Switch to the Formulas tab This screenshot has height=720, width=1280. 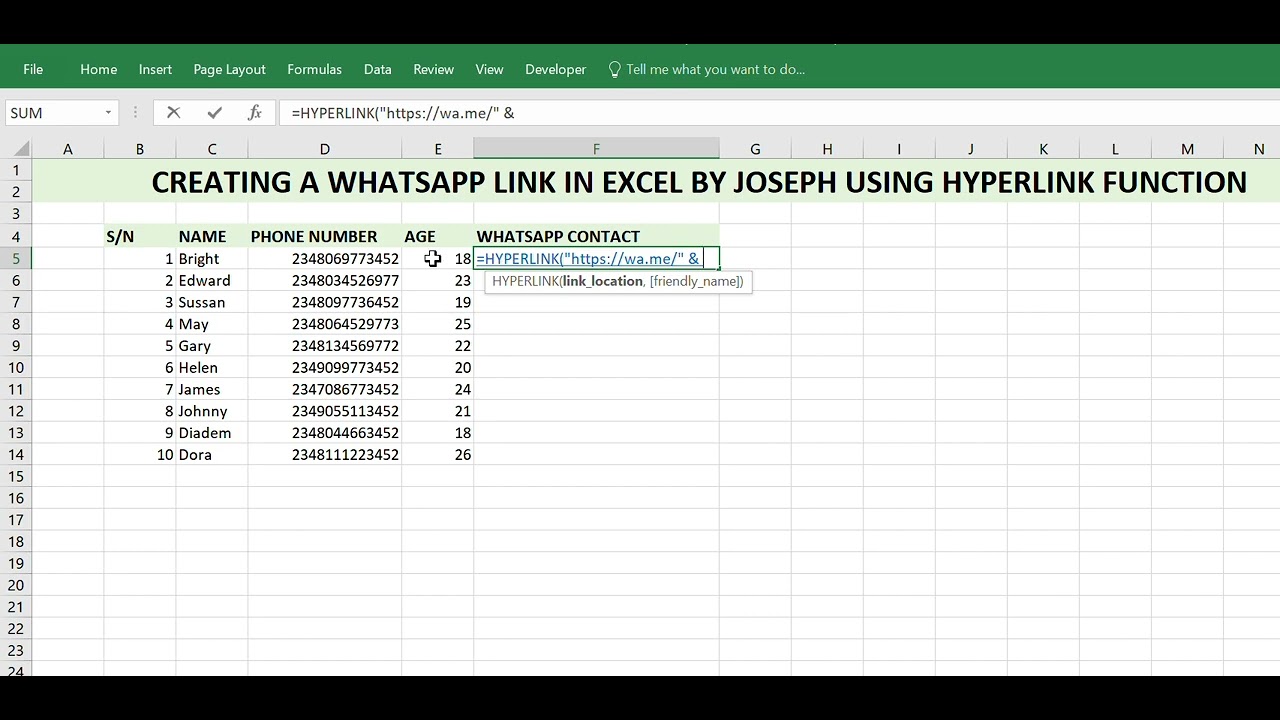coord(314,70)
